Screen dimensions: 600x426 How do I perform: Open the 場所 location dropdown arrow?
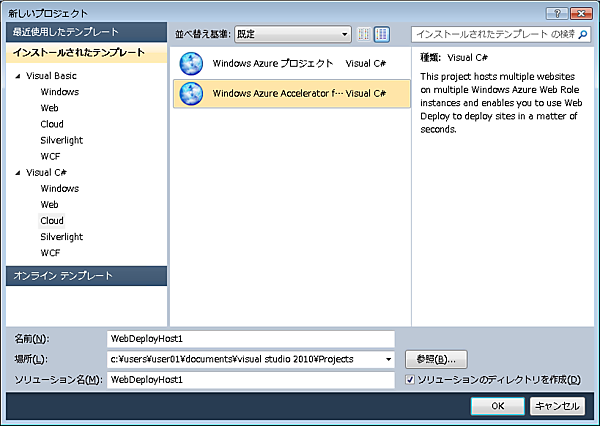tap(388, 359)
